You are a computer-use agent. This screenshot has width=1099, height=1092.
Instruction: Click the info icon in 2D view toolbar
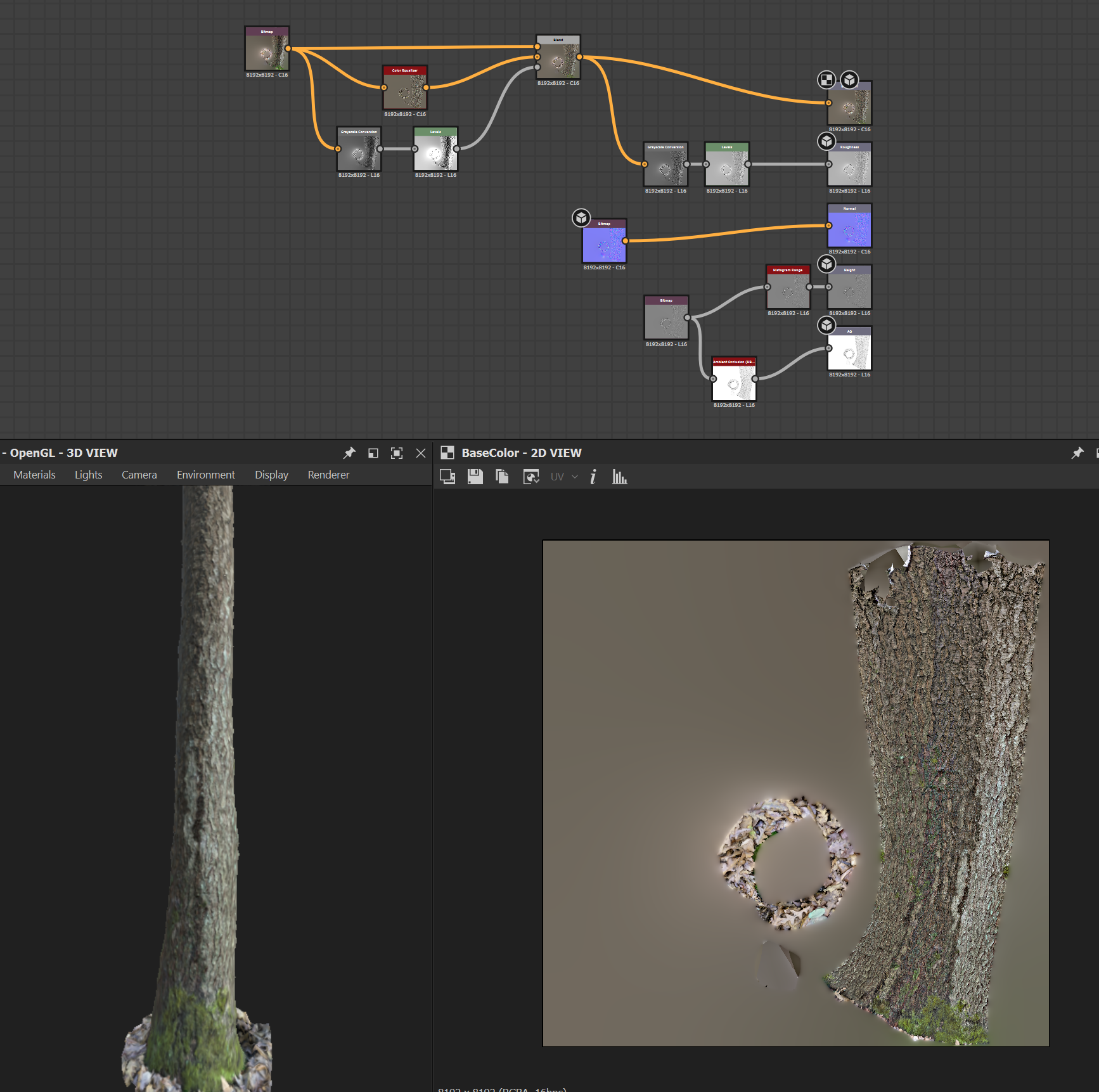593,477
